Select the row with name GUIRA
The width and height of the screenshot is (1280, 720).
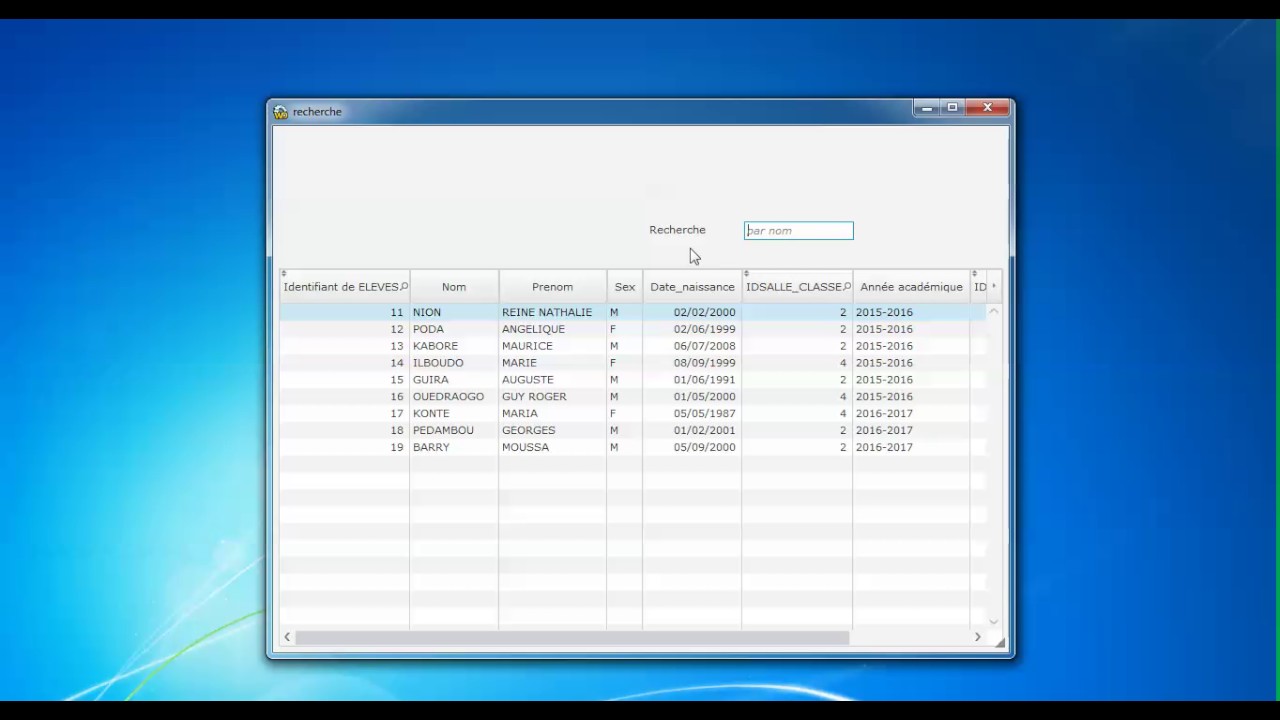(x=632, y=380)
